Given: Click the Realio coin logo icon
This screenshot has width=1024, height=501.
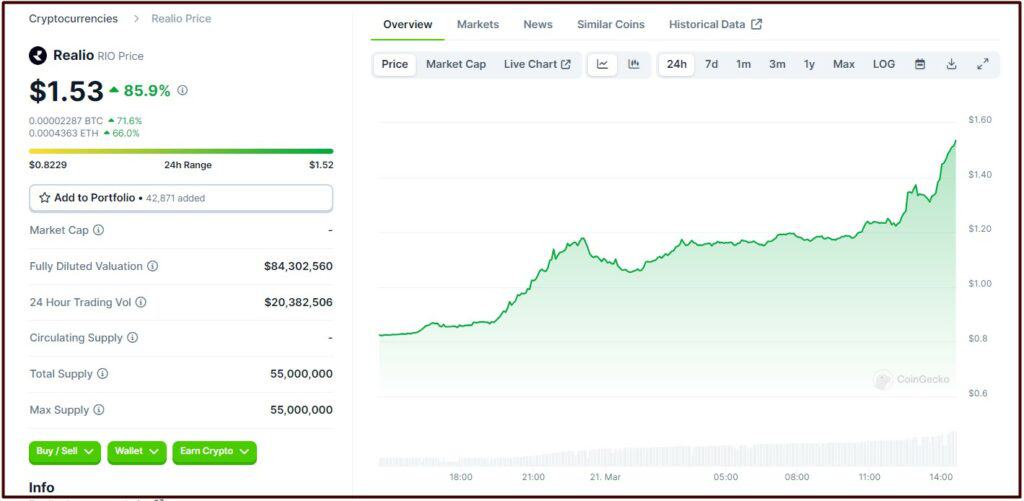Looking at the screenshot, I should 38,56.
